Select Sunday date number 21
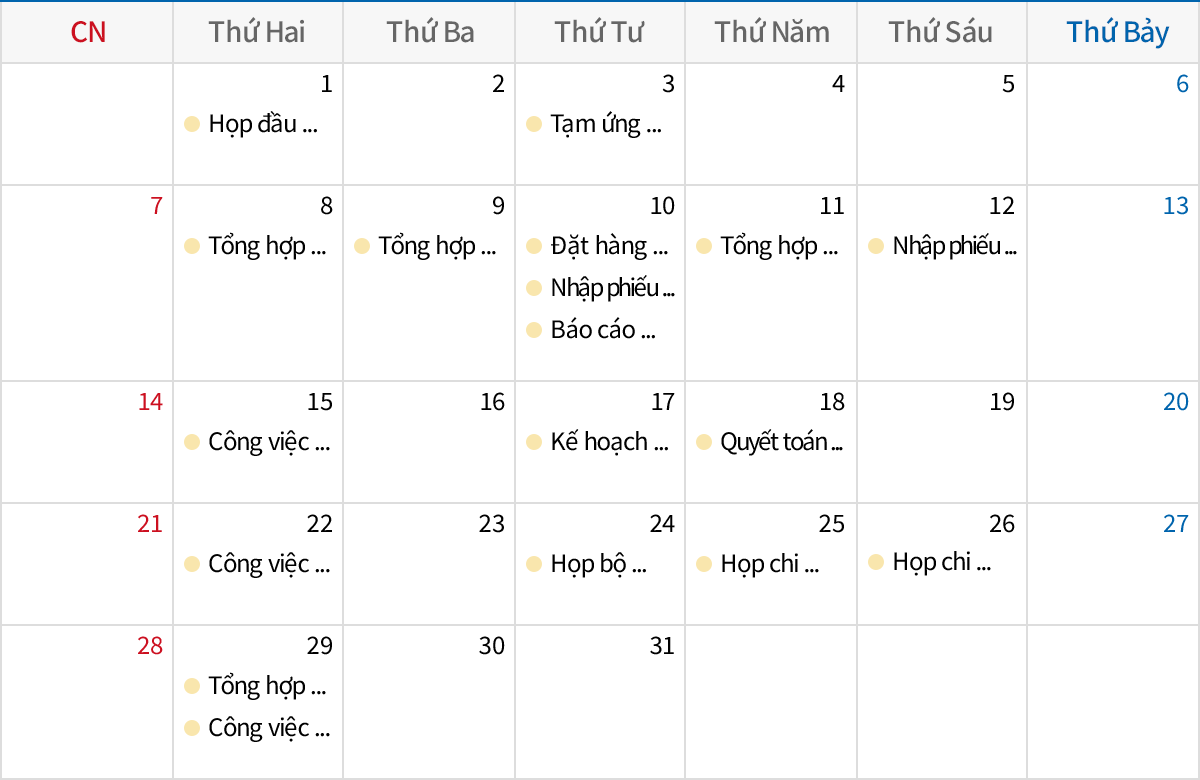This screenshot has width=1200, height=780. click(x=150, y=524)
